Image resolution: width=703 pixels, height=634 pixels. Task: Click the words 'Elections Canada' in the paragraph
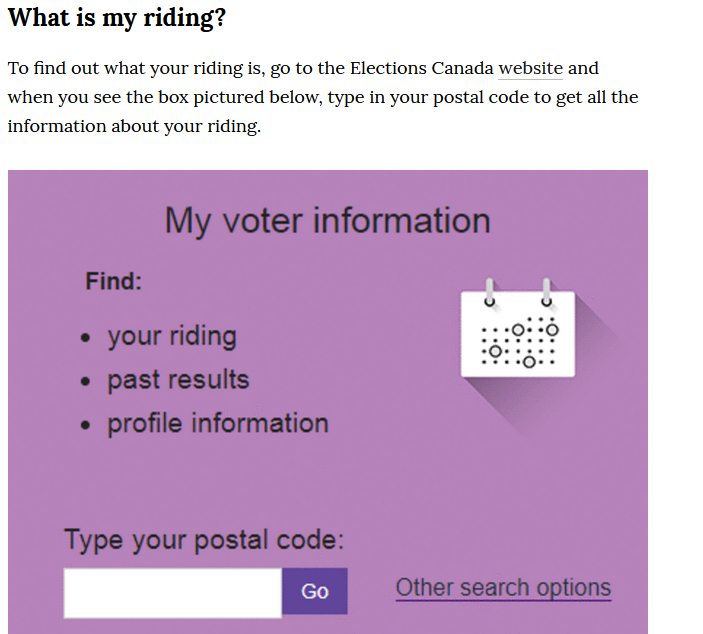tap(421, 69)
